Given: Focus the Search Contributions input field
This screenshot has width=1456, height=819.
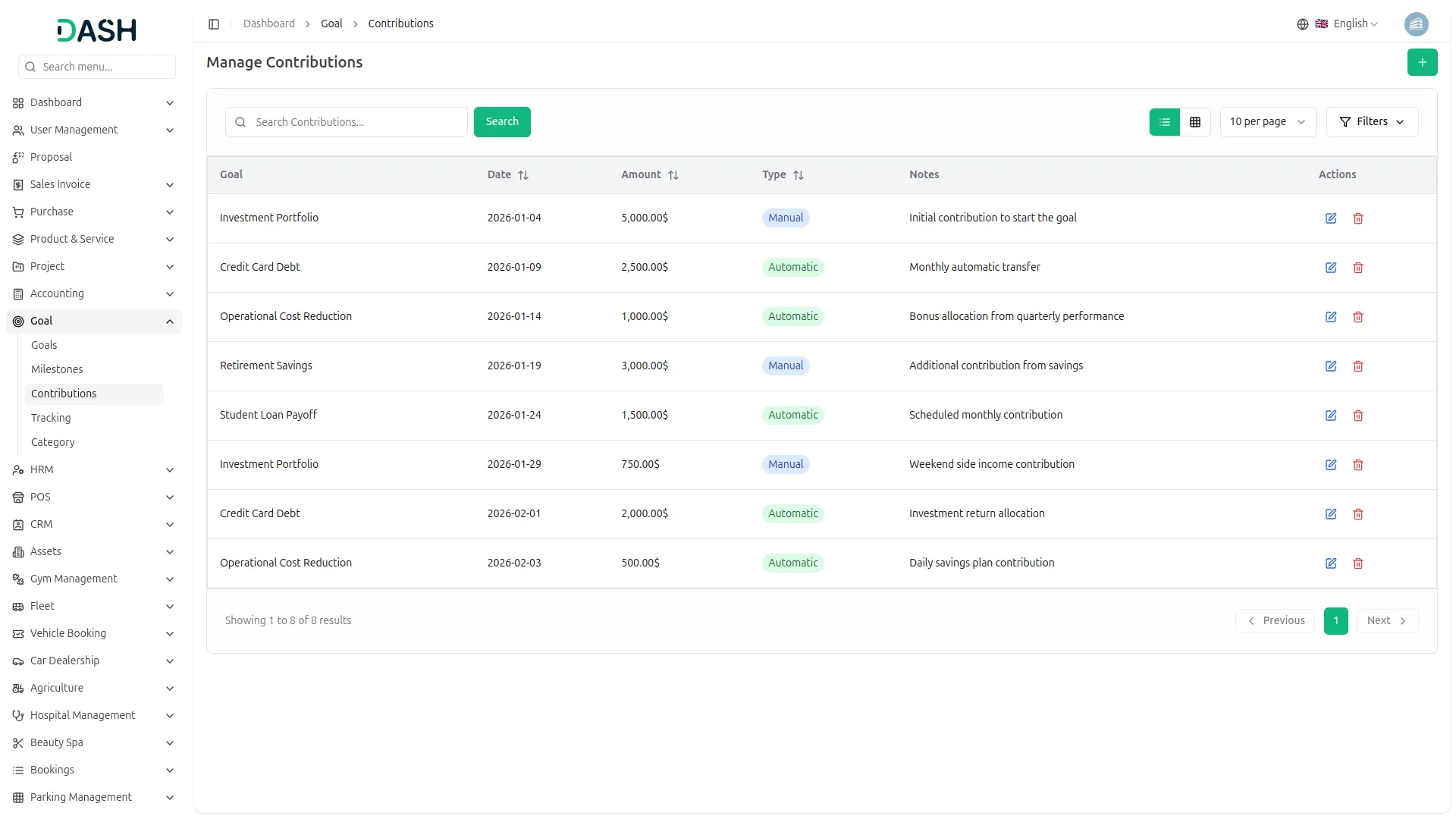Looking at the screenshot, I should pyautogui.click(x=356, y=122).
